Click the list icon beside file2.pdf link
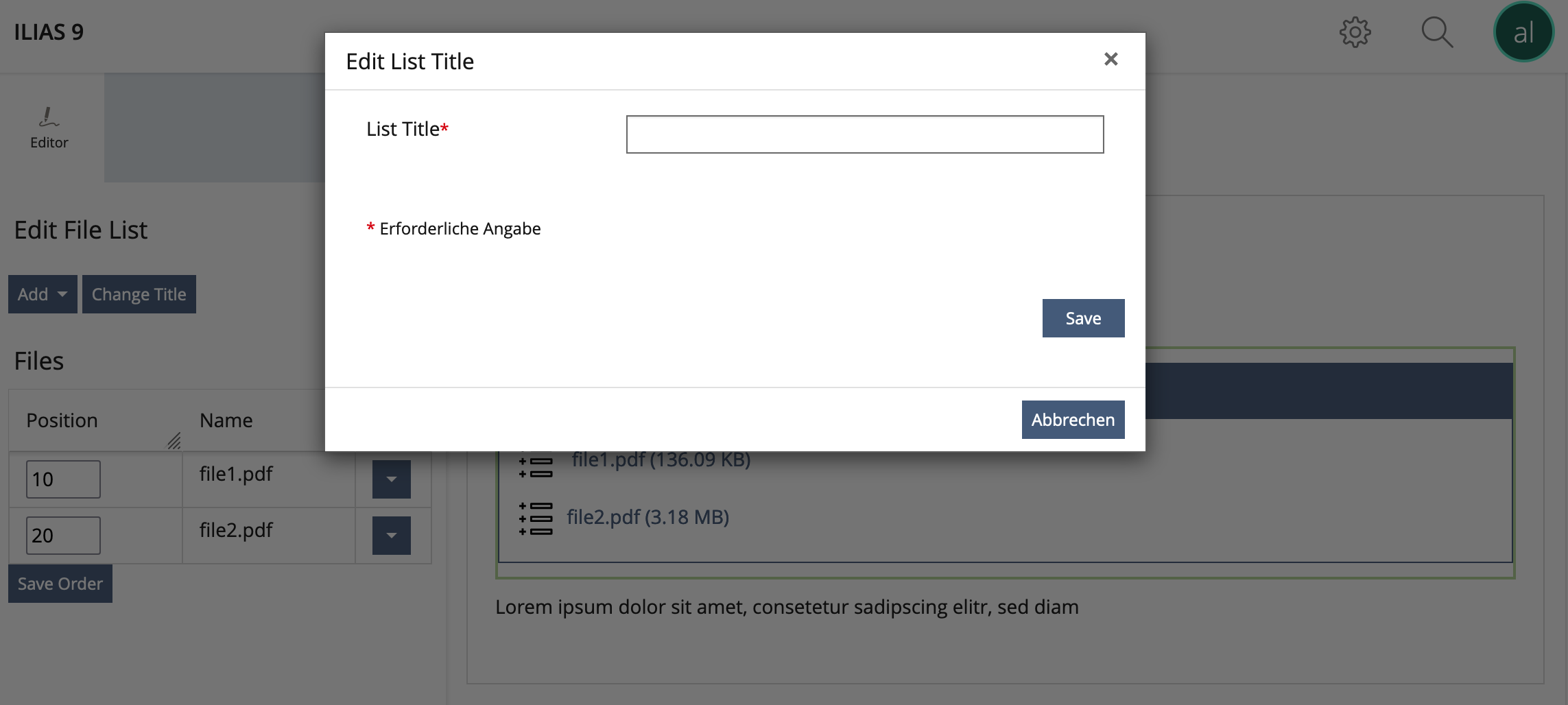Screen dimensions: 1568x705 pyautogui.click(x=536, y=518)
